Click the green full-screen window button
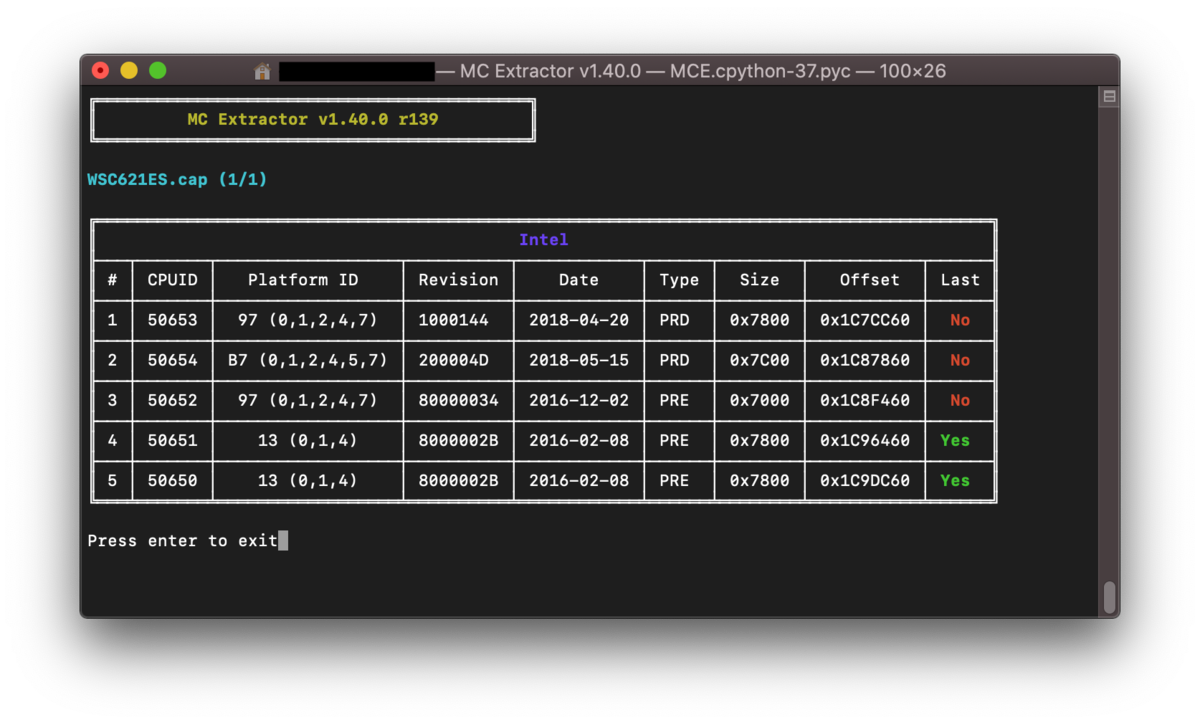Screen dimensions: 1200x724 (158, 71)
